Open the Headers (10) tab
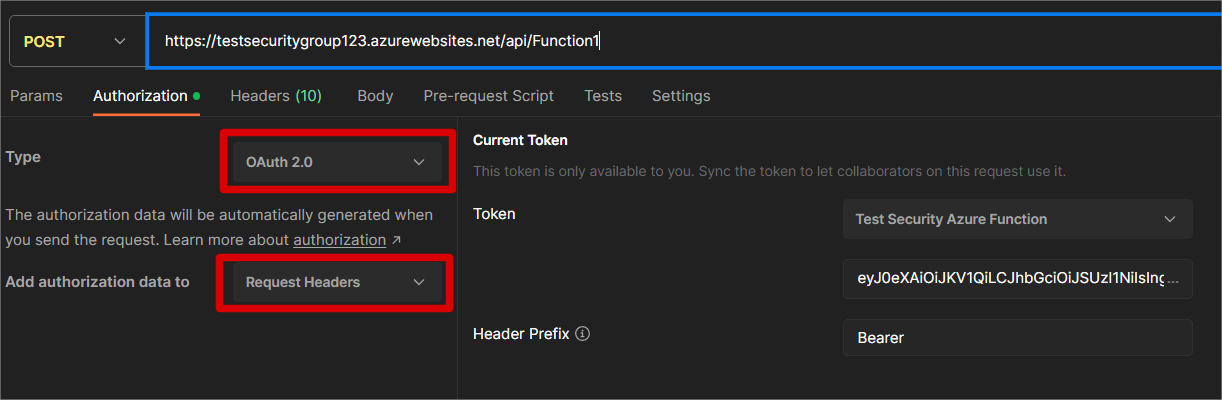 point(276,96)
